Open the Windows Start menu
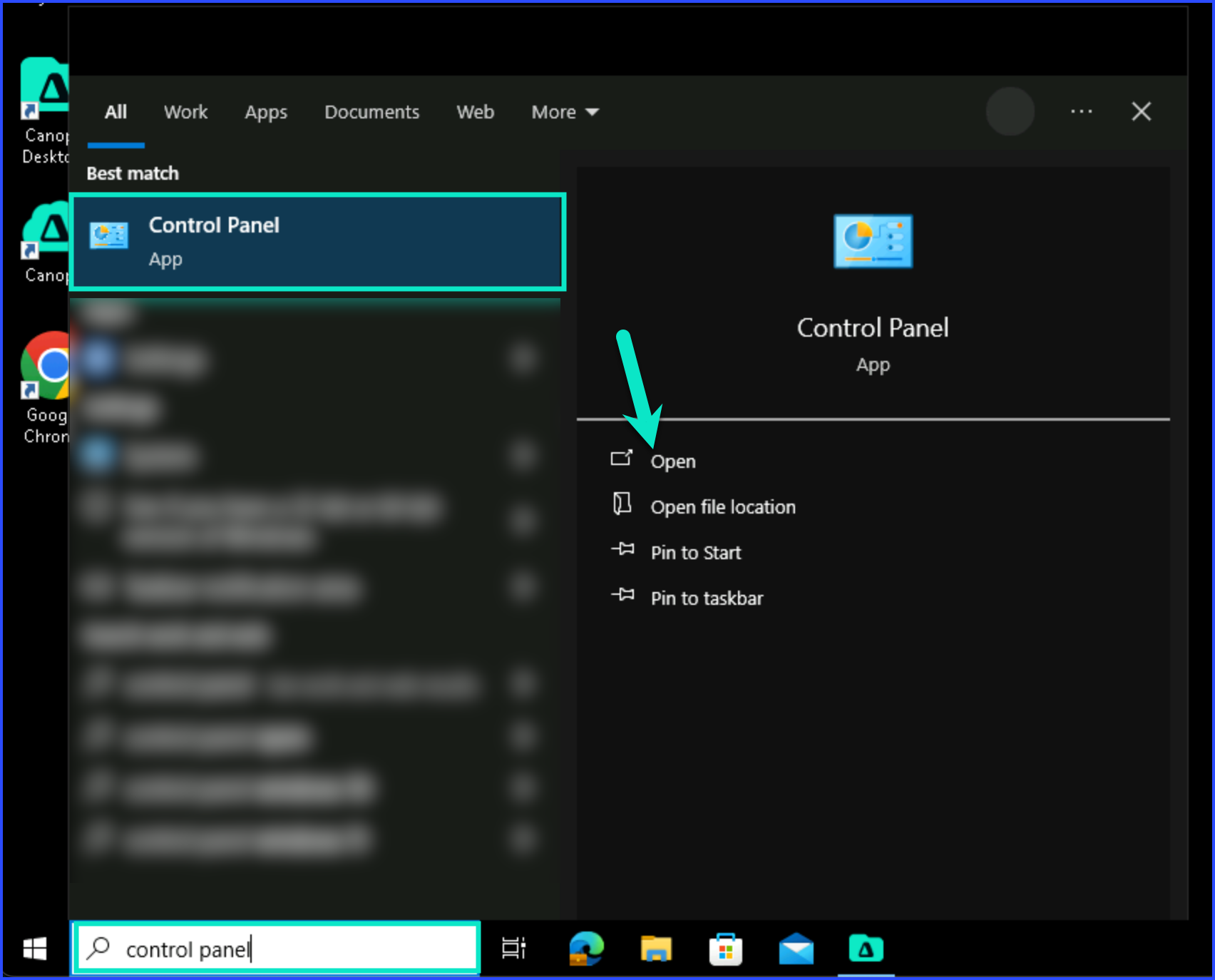The image size is (1215, 980). pyautogui.click(x=35, y=949)
